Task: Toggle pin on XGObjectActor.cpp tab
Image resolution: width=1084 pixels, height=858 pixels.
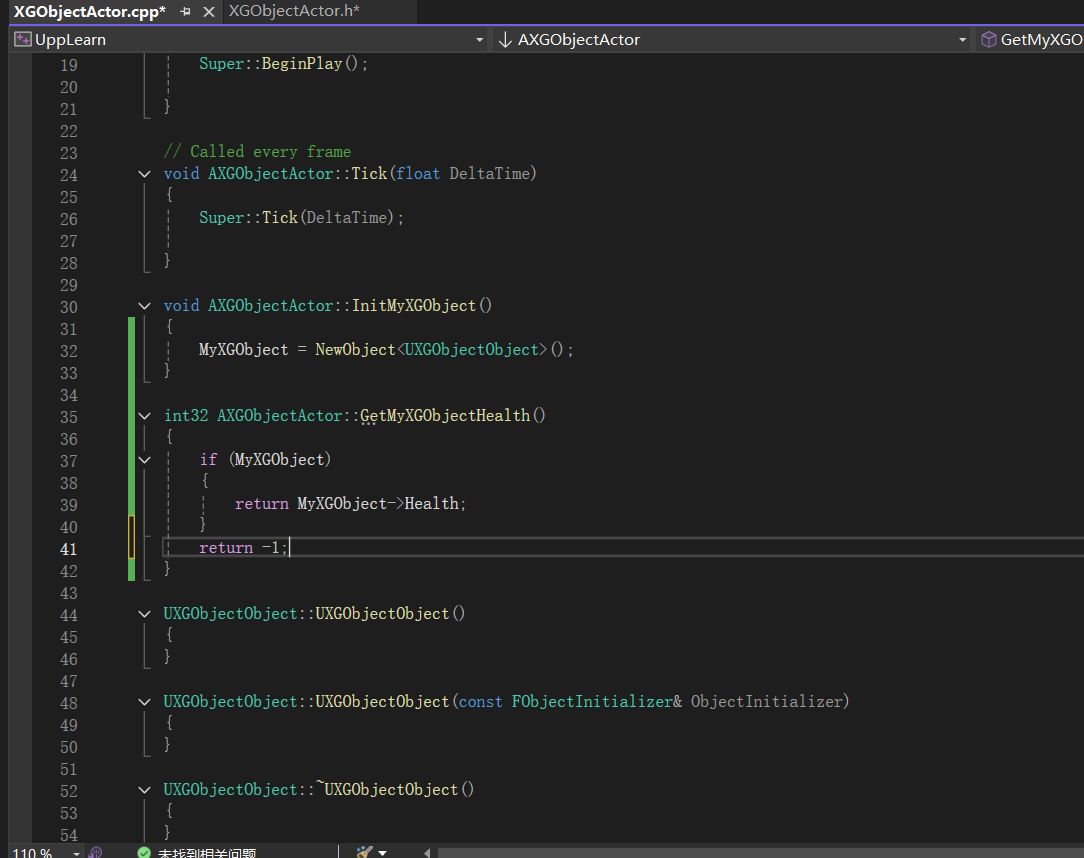Action: click(185, 12)
